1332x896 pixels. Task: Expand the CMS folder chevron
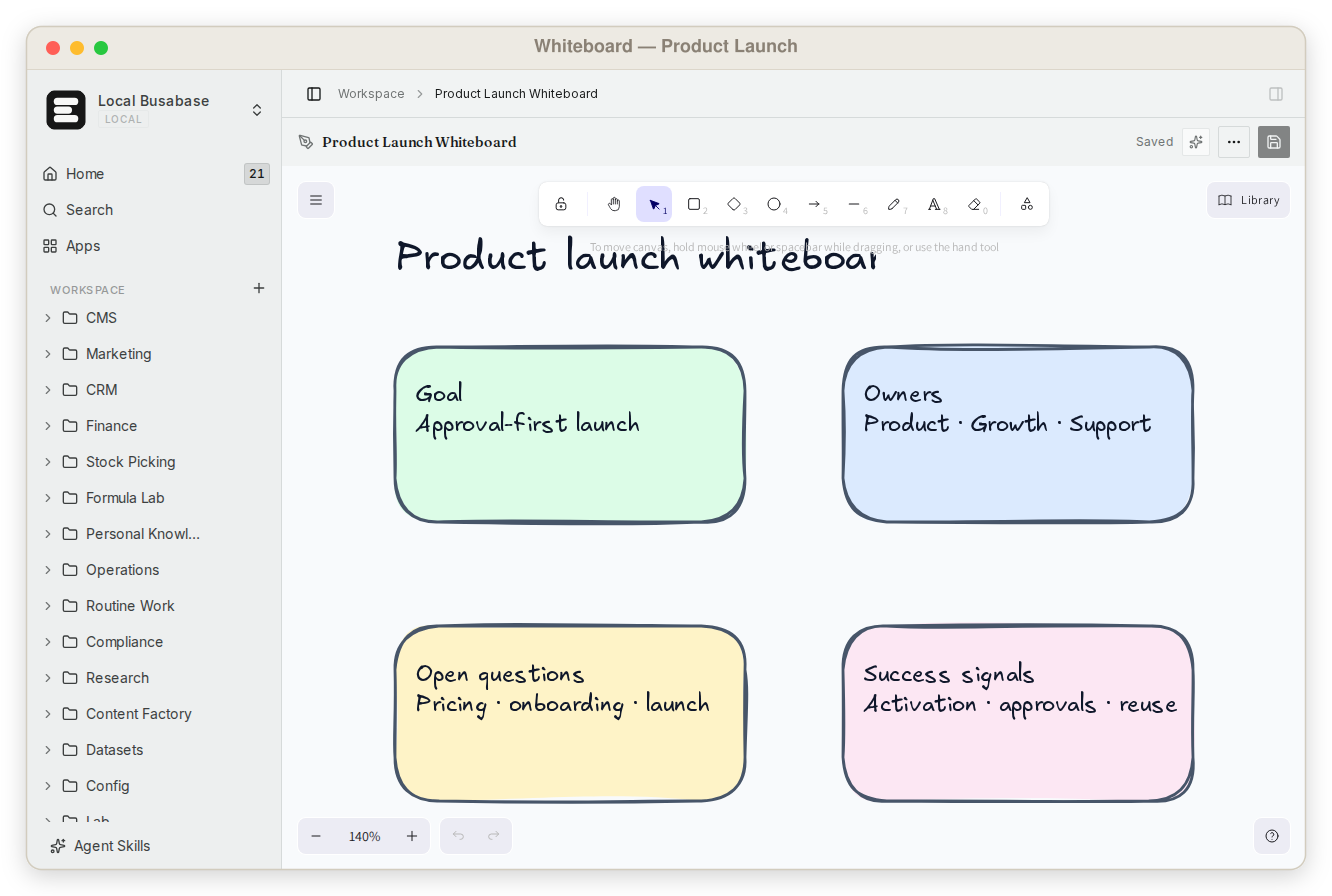48,318
